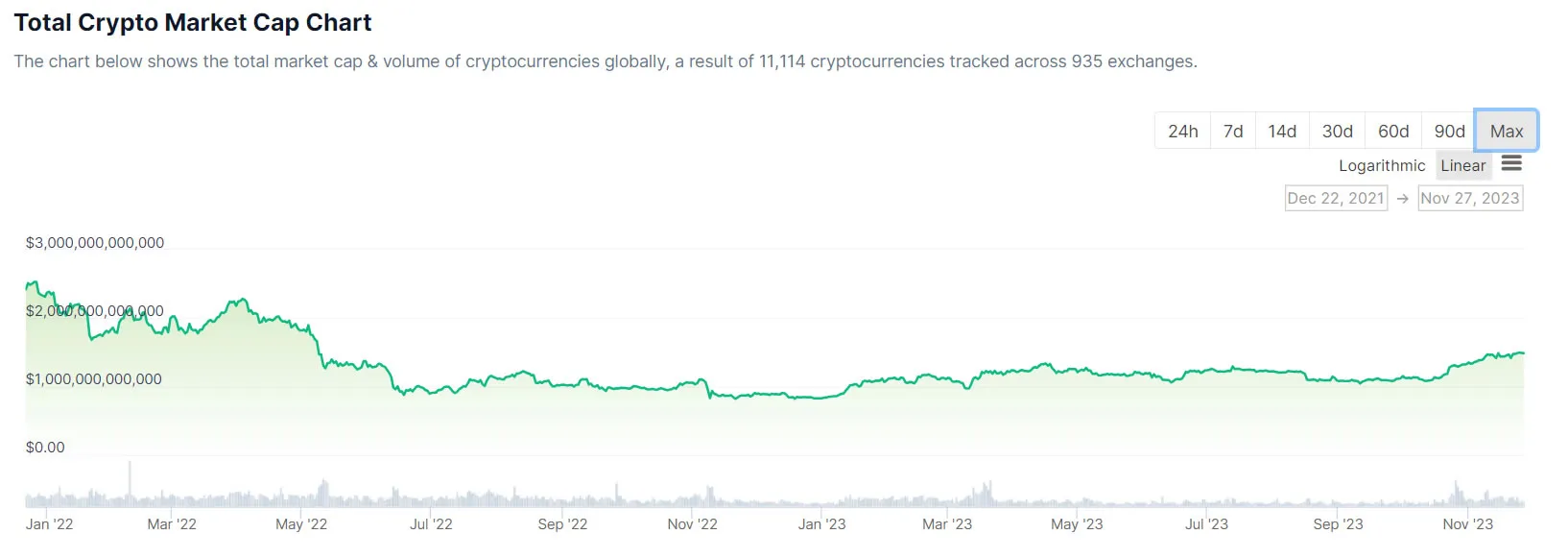This screenshot has height=558, width=1568.
Task: Select the 24h time range
Action: coord(1182,131)
